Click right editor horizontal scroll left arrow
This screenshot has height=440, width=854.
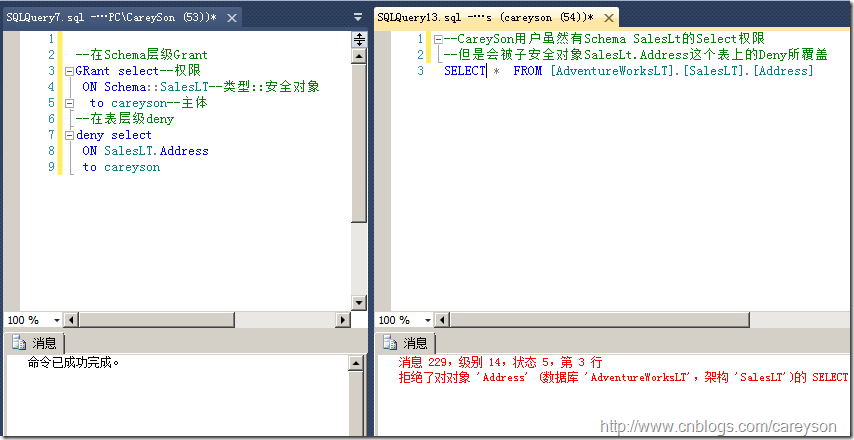442,320
